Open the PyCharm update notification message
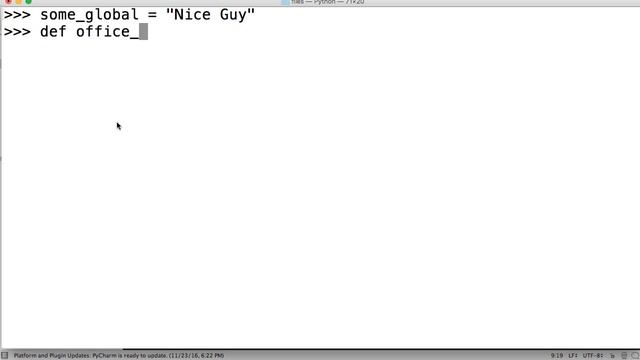Screen dimensions: 640x360 (119, 356)
